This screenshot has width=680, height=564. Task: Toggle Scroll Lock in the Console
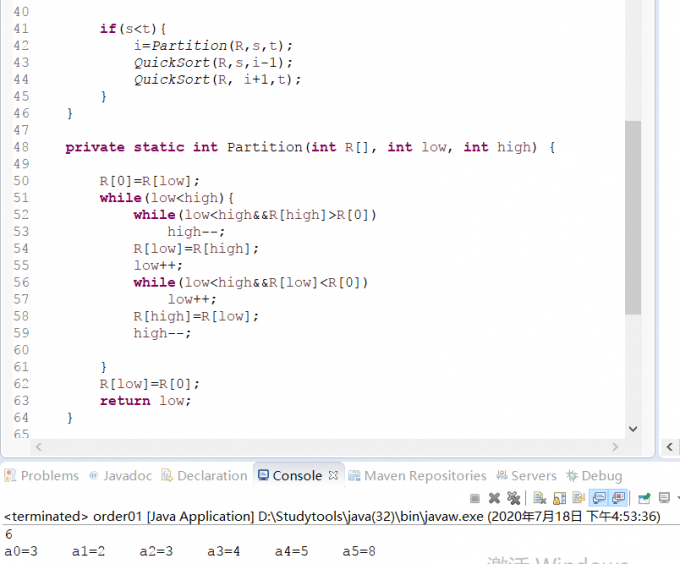point(557,497)
